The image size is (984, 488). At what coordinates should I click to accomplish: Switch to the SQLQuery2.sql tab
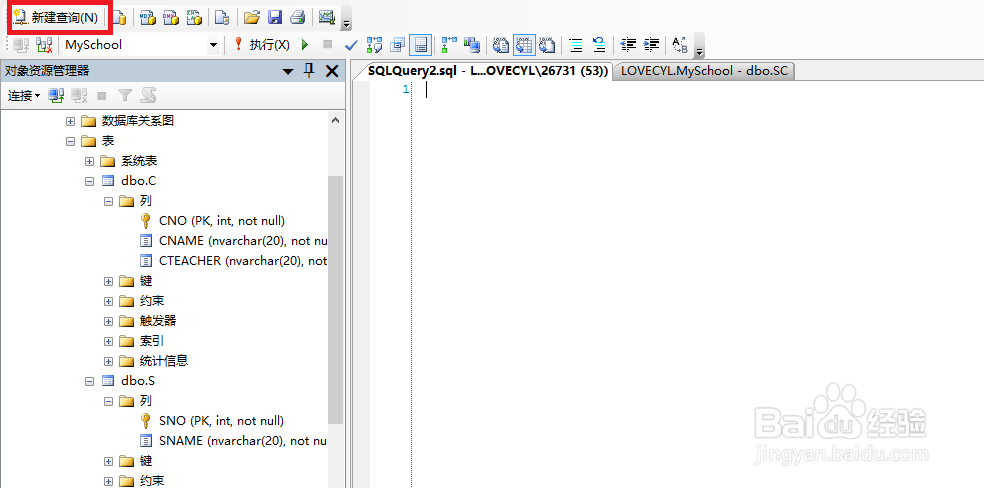[488, 71]
